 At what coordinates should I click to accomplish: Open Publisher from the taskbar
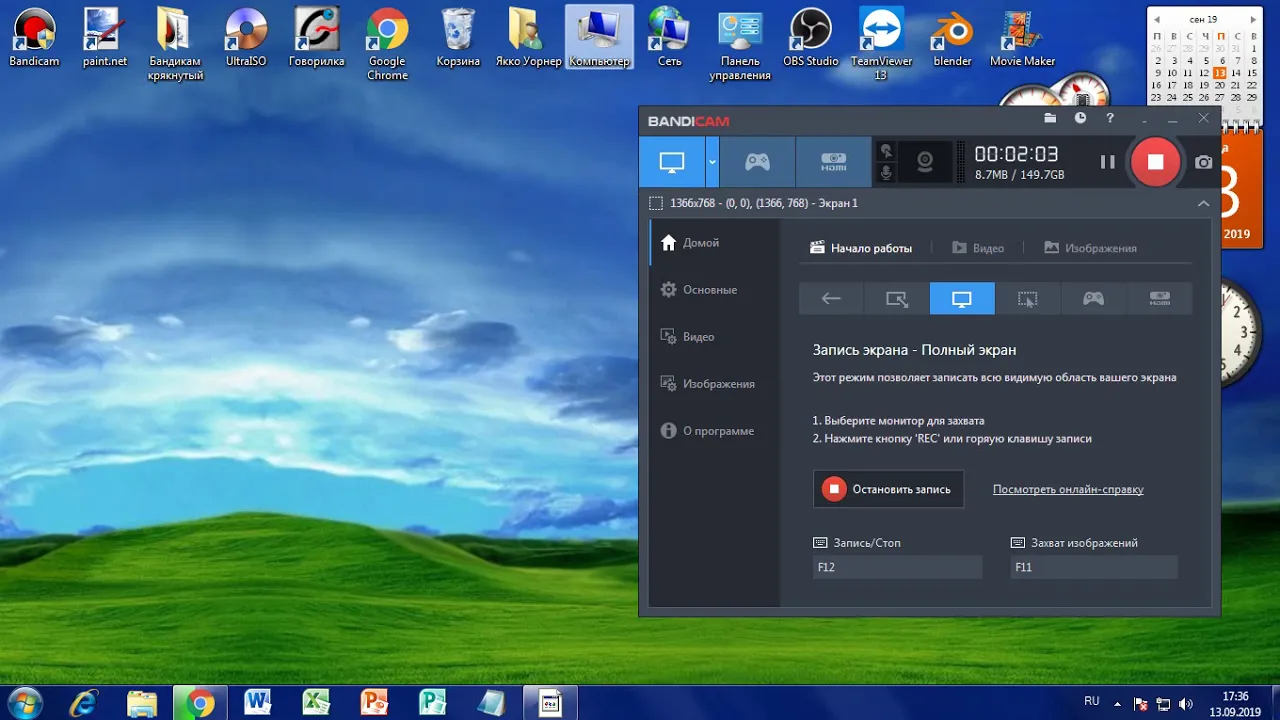pos(432,703)
